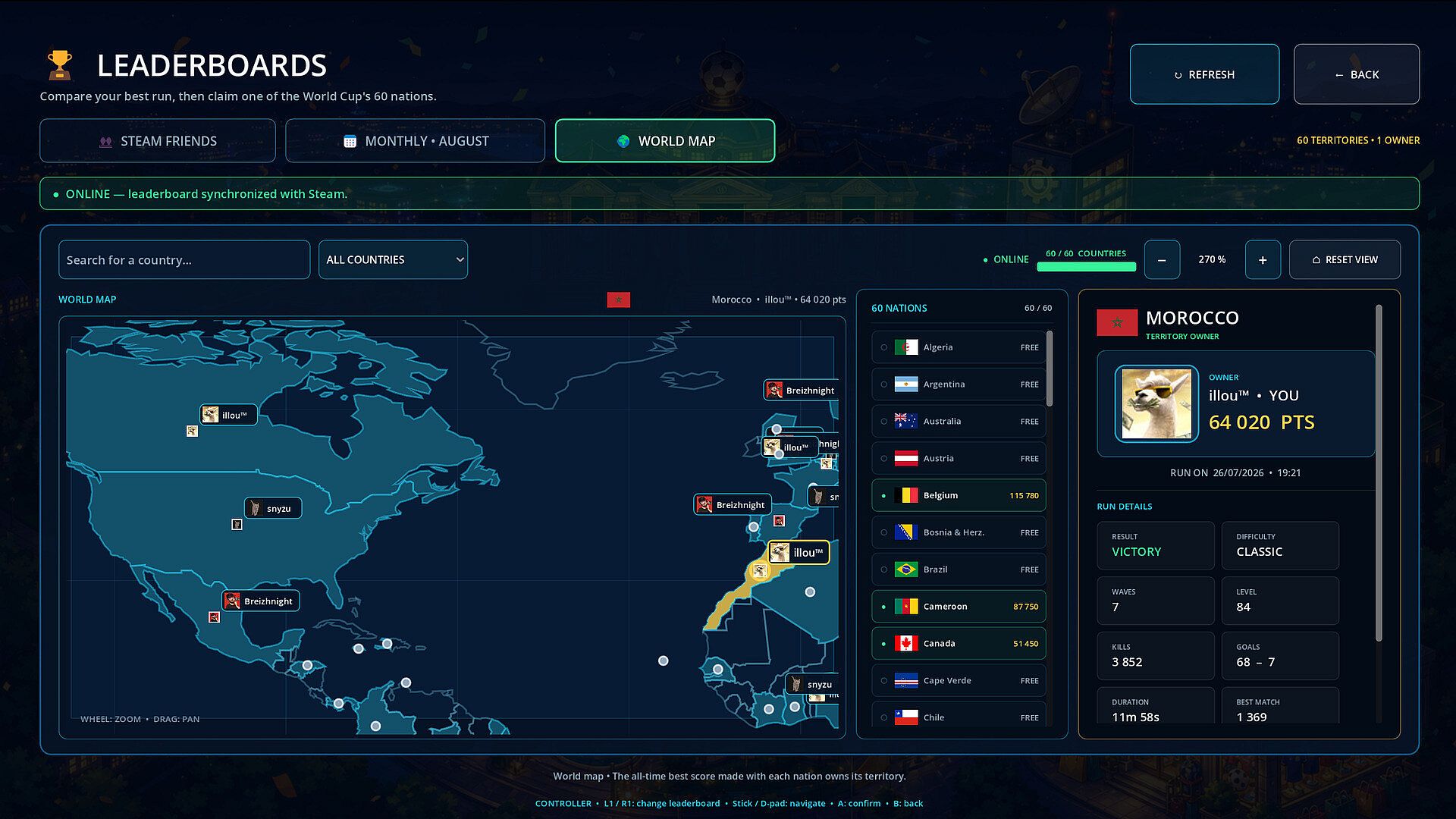The height and width of the screenshot is (819, 1456).
Task: Zoom out with the minus button
Action: click(x=1162, y=260)
